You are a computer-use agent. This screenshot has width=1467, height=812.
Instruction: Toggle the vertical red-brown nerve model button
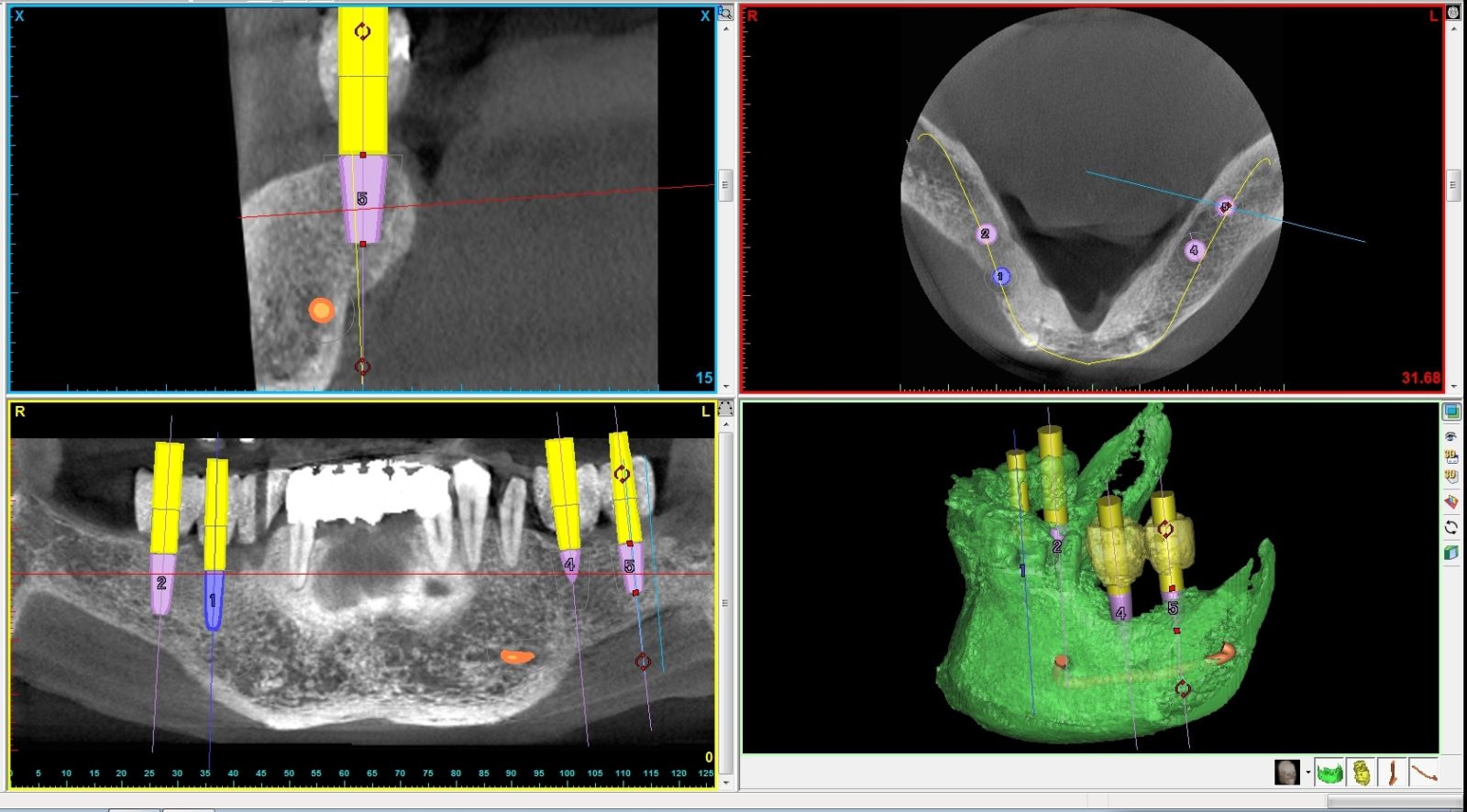click(x=1392, y=774)
